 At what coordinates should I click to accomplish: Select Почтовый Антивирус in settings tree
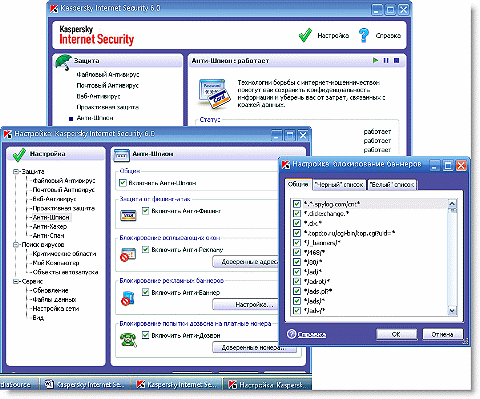click(x=63, y=190)
